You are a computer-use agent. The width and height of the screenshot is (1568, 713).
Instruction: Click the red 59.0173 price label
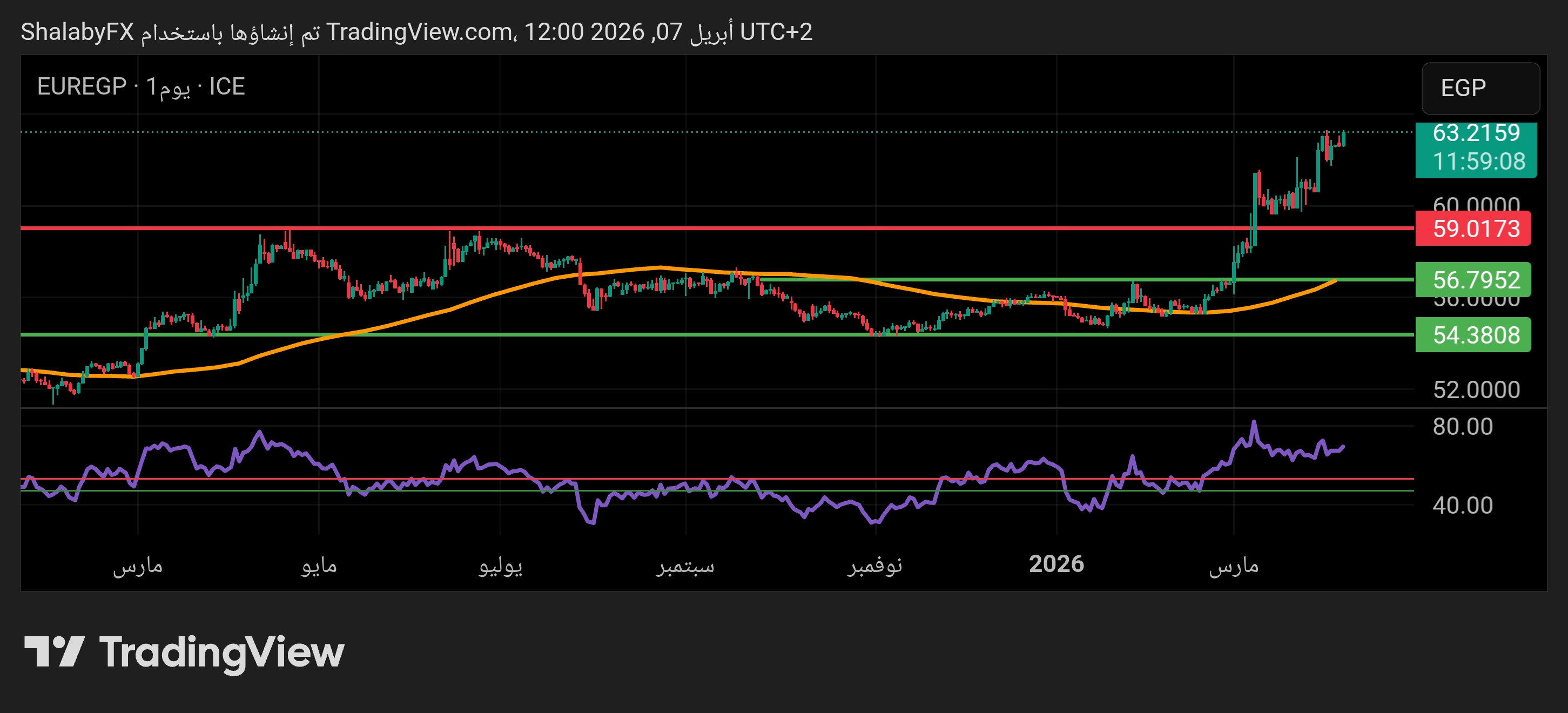coord(1472,229)
